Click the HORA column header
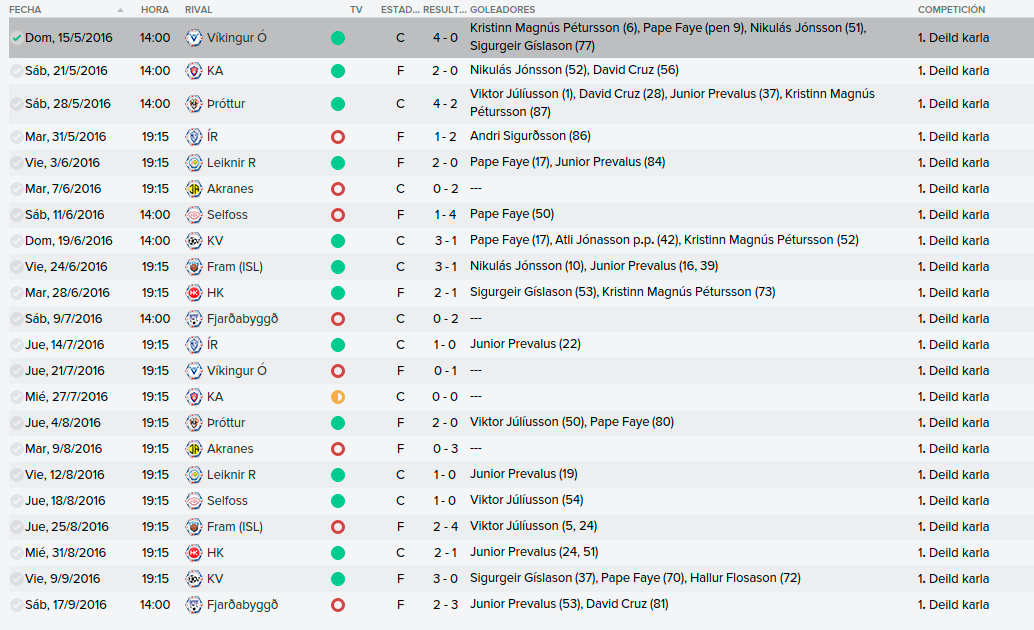 154,9
